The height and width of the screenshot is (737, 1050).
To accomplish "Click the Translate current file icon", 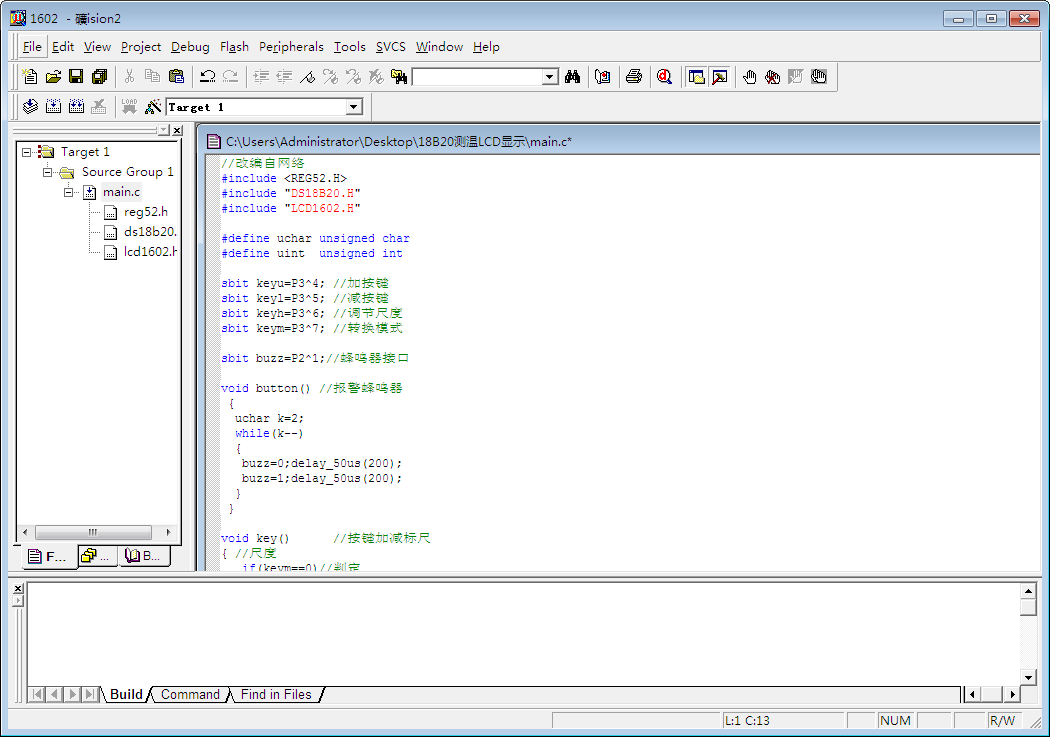I will (31, 106).
